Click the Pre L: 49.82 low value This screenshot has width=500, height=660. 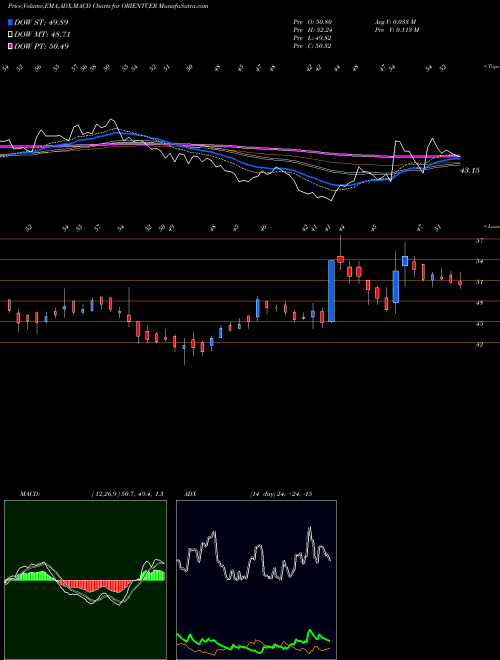(x=313, y=38)
